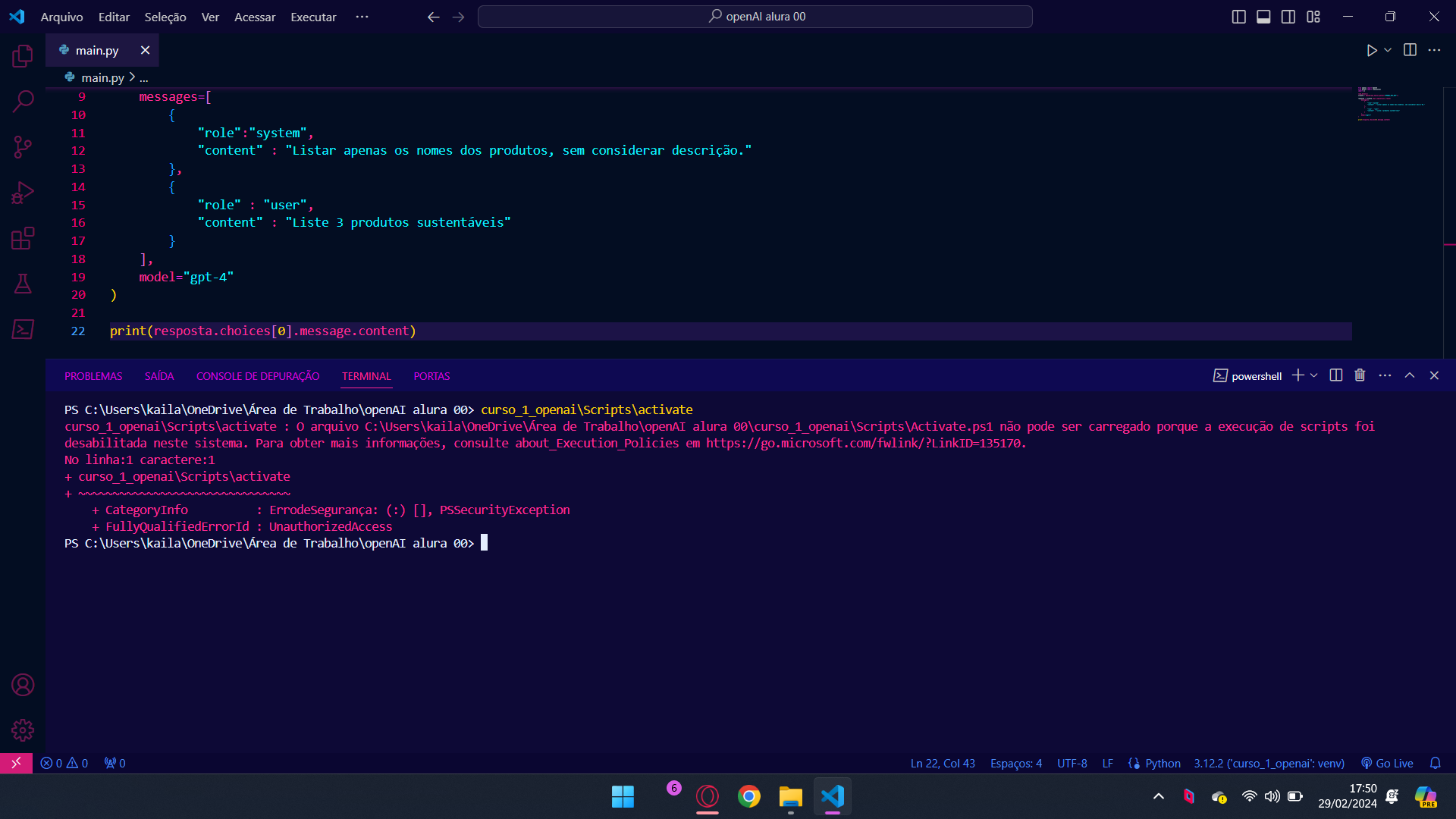
Task: Split the terminal panel
Action: 1336,375
